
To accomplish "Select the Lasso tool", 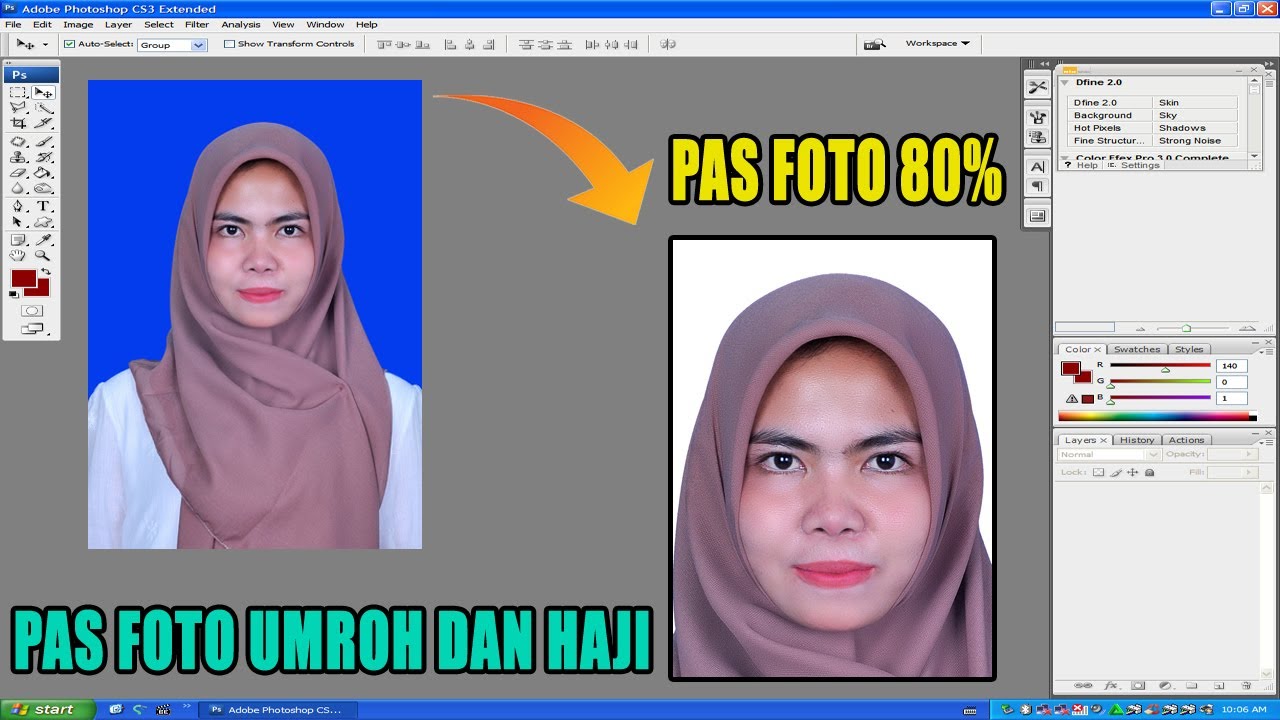I will [x=18, y=107].
